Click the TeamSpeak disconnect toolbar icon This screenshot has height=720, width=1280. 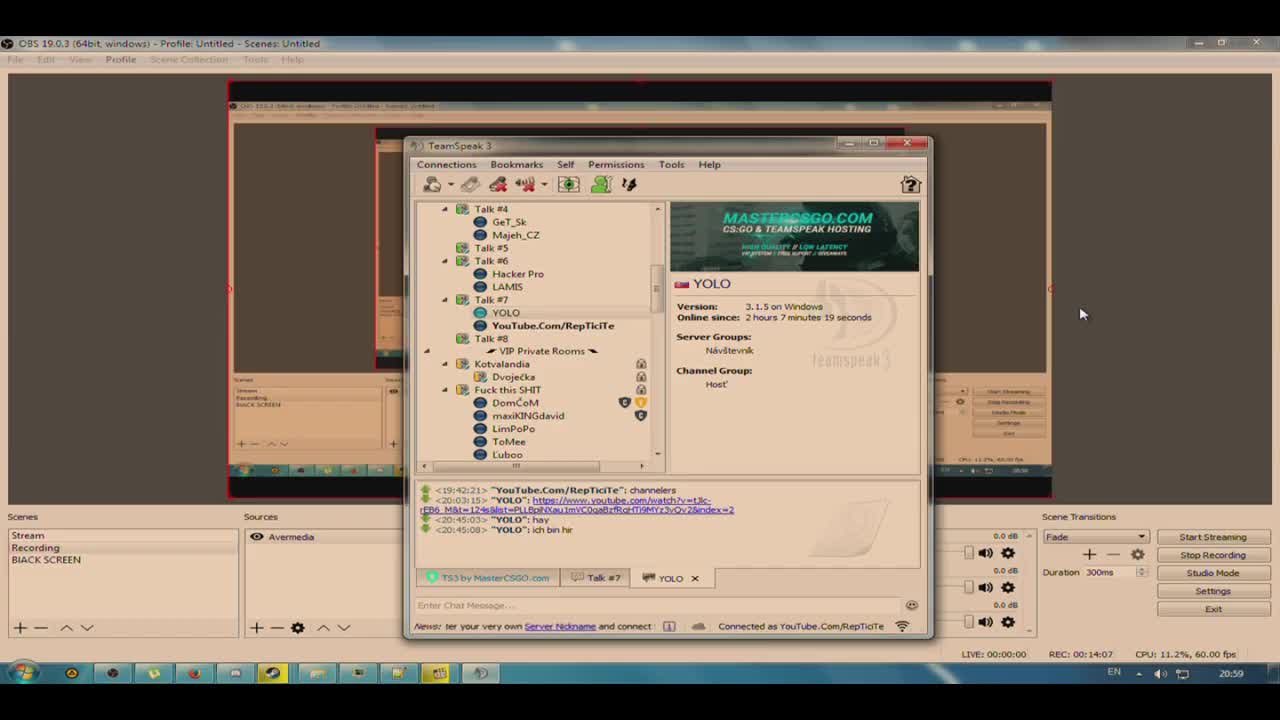coord(470,184)
